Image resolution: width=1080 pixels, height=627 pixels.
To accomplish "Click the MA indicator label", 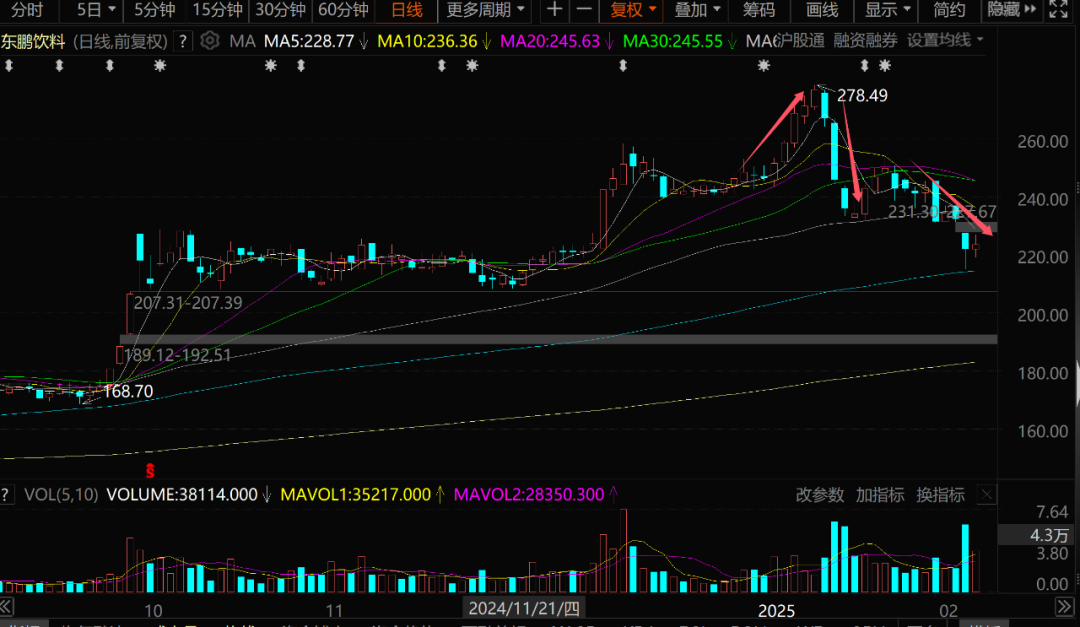I will (242, 41).
